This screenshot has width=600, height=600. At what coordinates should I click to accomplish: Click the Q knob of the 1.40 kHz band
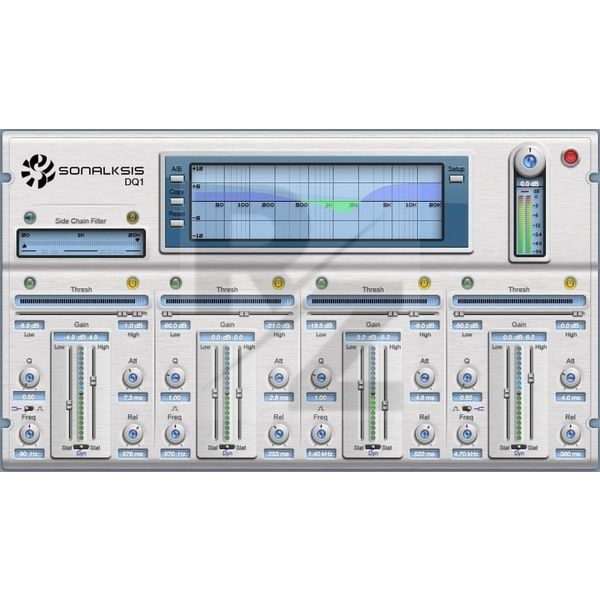[321, 378]
